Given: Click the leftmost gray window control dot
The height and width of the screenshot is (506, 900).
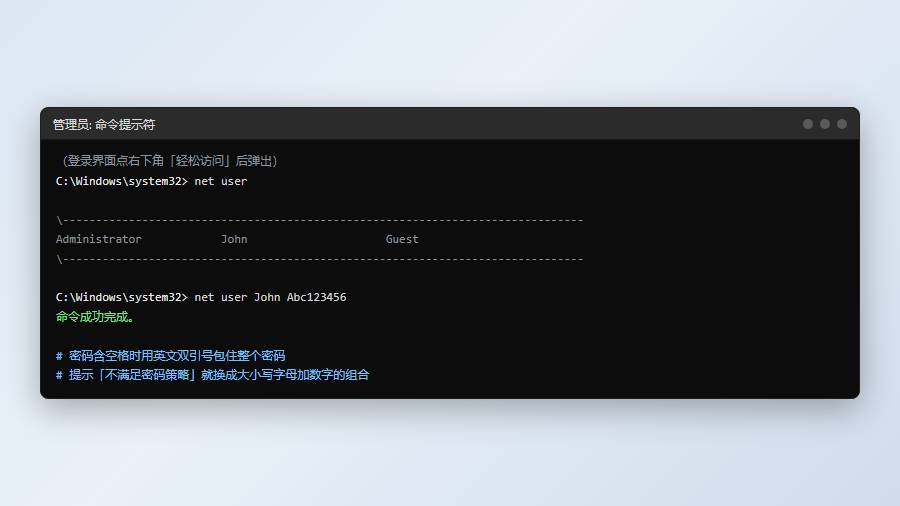Looking at the screenshot, I should tap(808, 124).
